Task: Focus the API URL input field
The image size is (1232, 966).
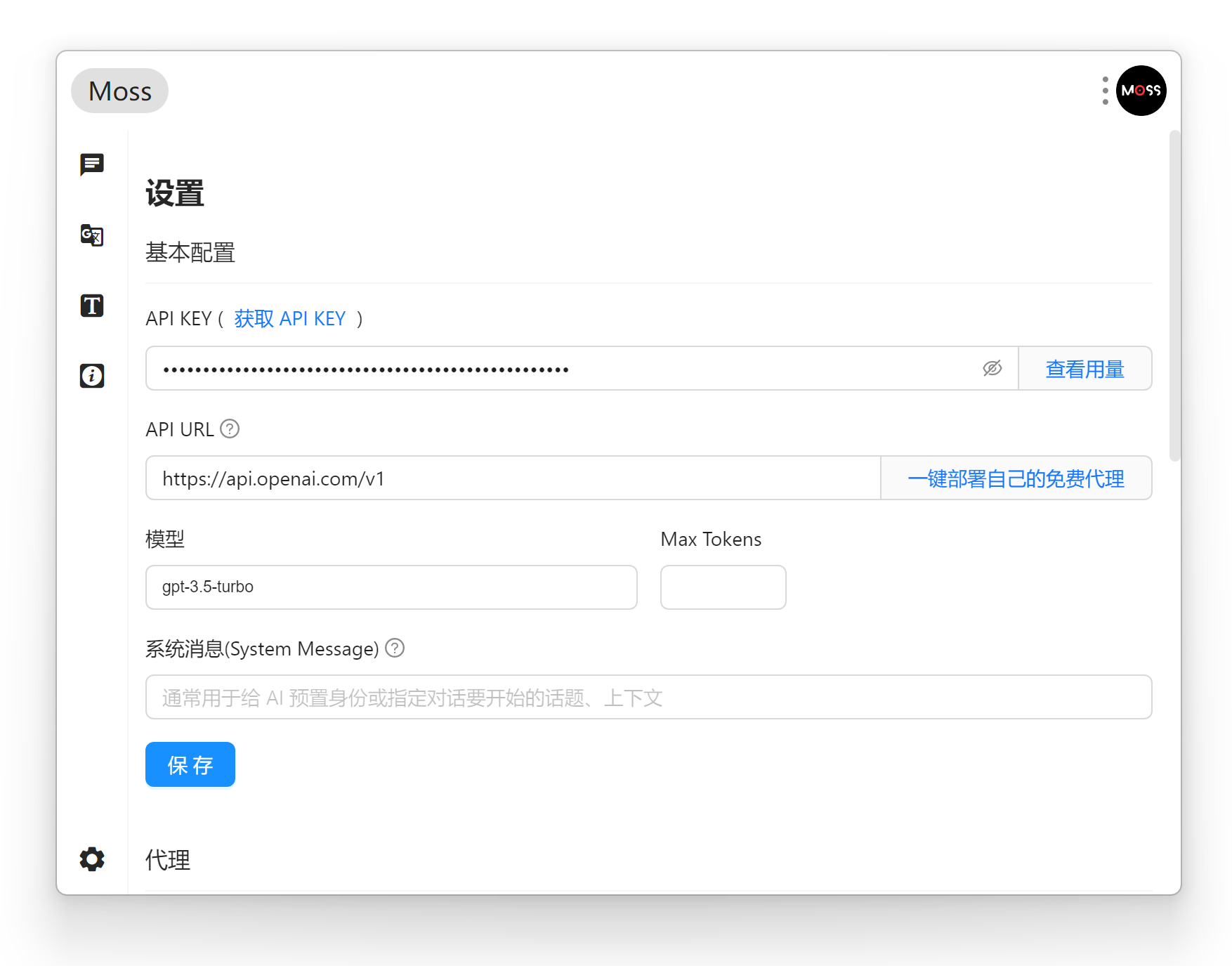Action: [x=513, y=478]
